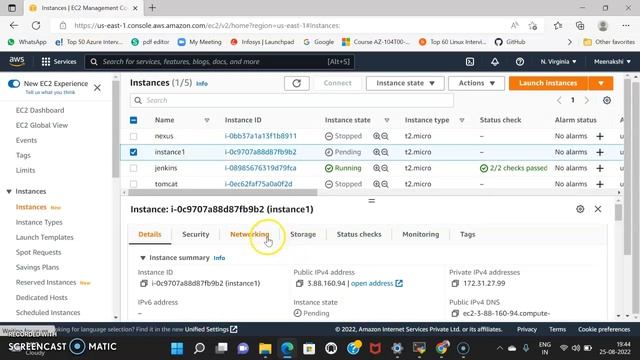The image size is (640, 360).
Task: Open the Launch instances split arrow
Action: point(600,83)
